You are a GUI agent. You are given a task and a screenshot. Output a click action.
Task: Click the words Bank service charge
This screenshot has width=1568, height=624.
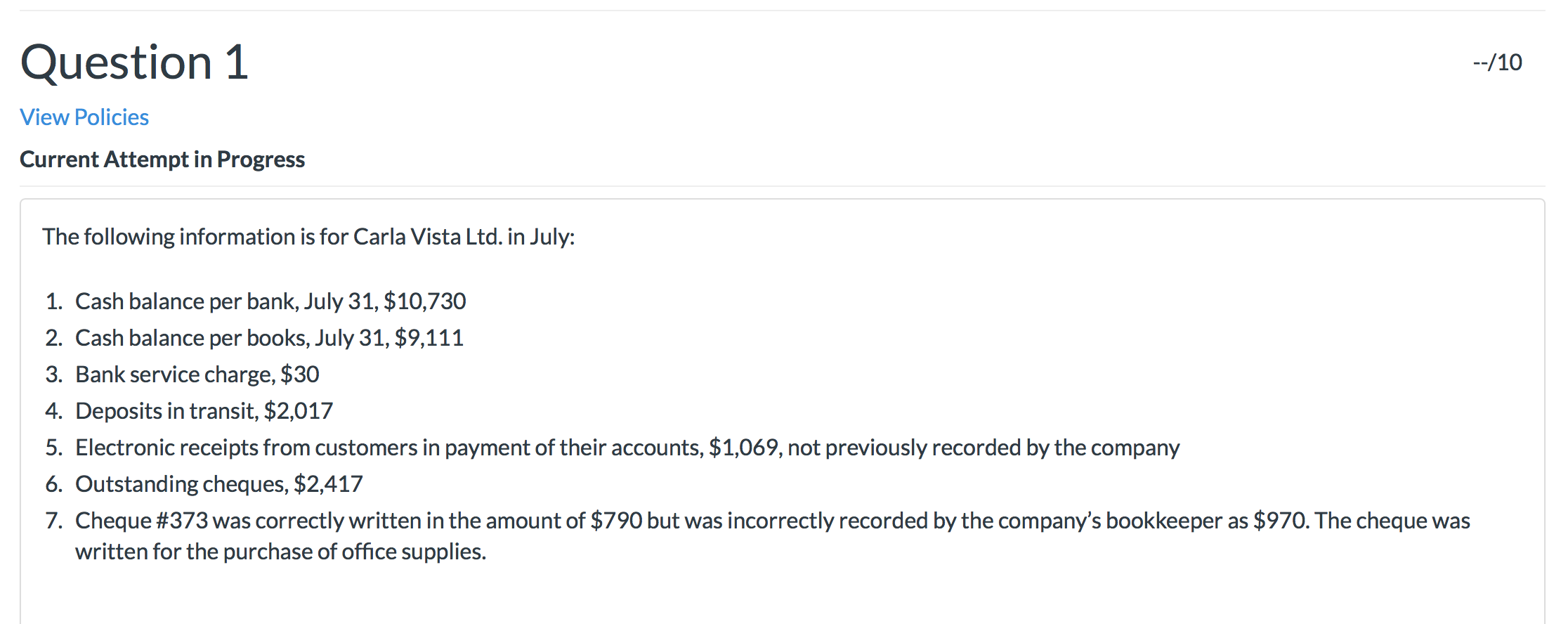174,375
